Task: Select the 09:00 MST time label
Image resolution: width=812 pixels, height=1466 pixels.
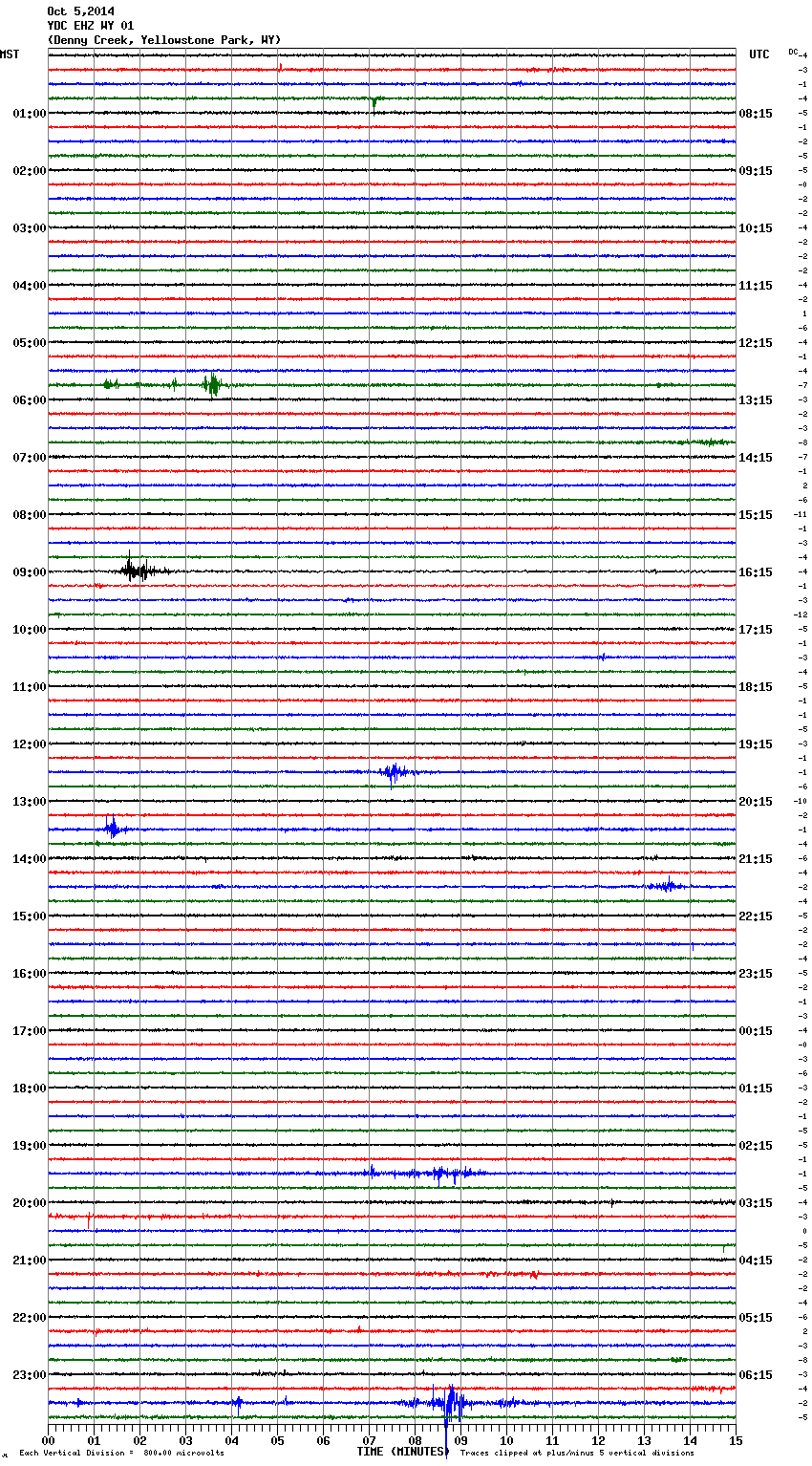Action: (29, 572)
